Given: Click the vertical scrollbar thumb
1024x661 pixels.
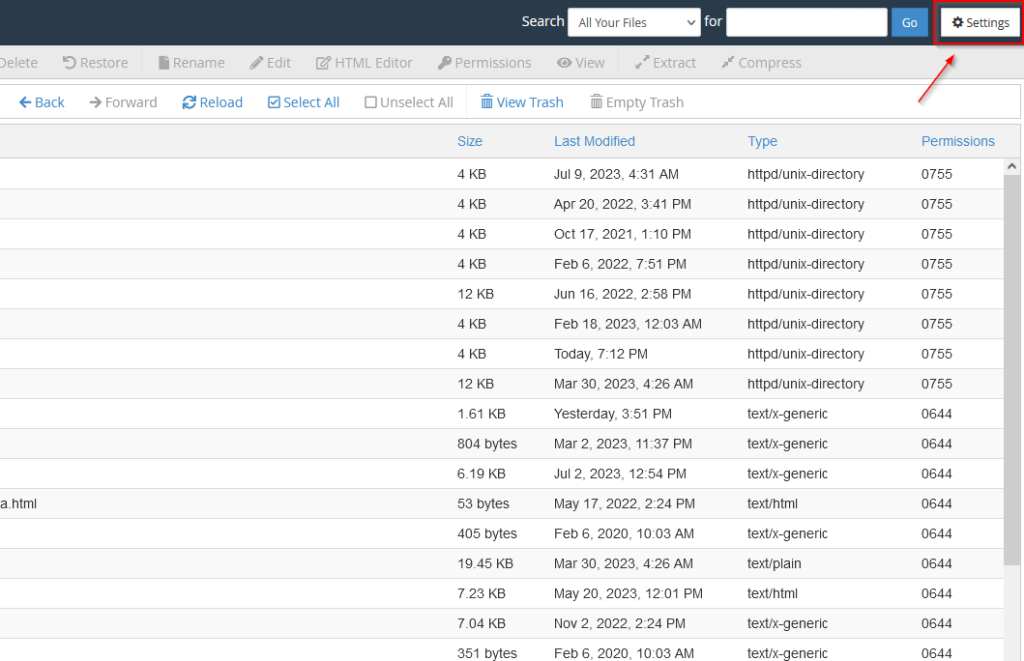Looking at the screenshot, I should click(x=1012, y=369).
